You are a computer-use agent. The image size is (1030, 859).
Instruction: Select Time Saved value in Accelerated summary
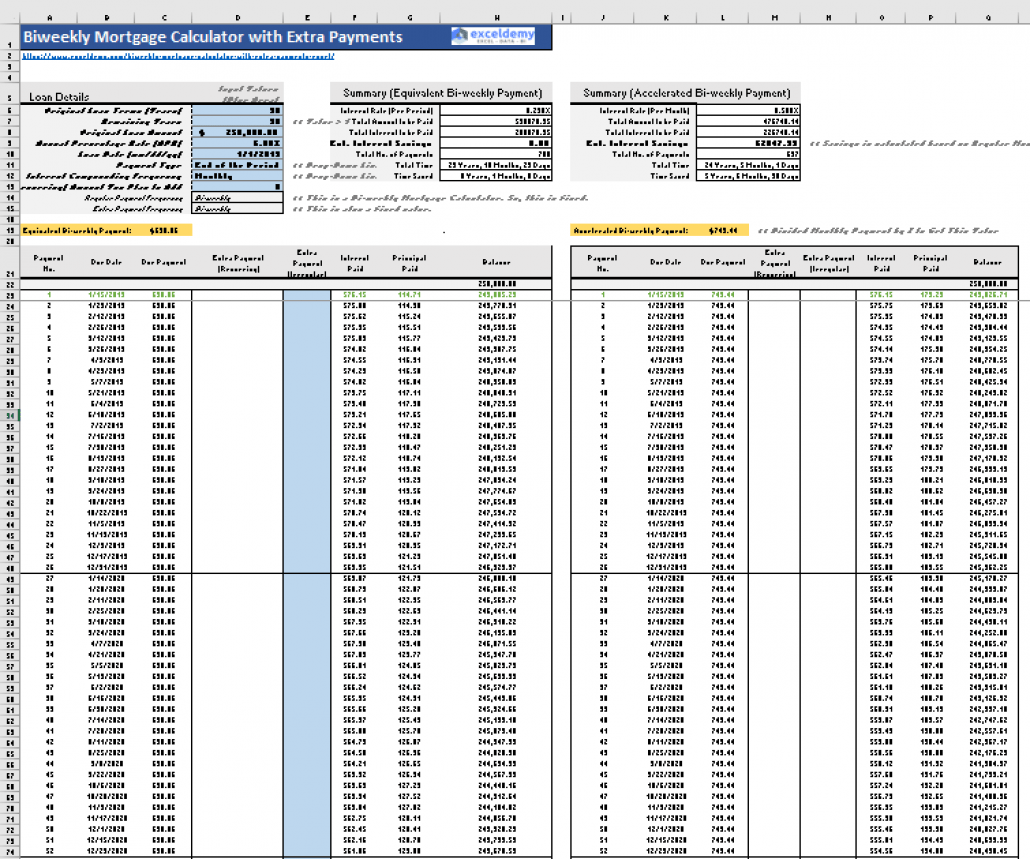coord(748,176)
